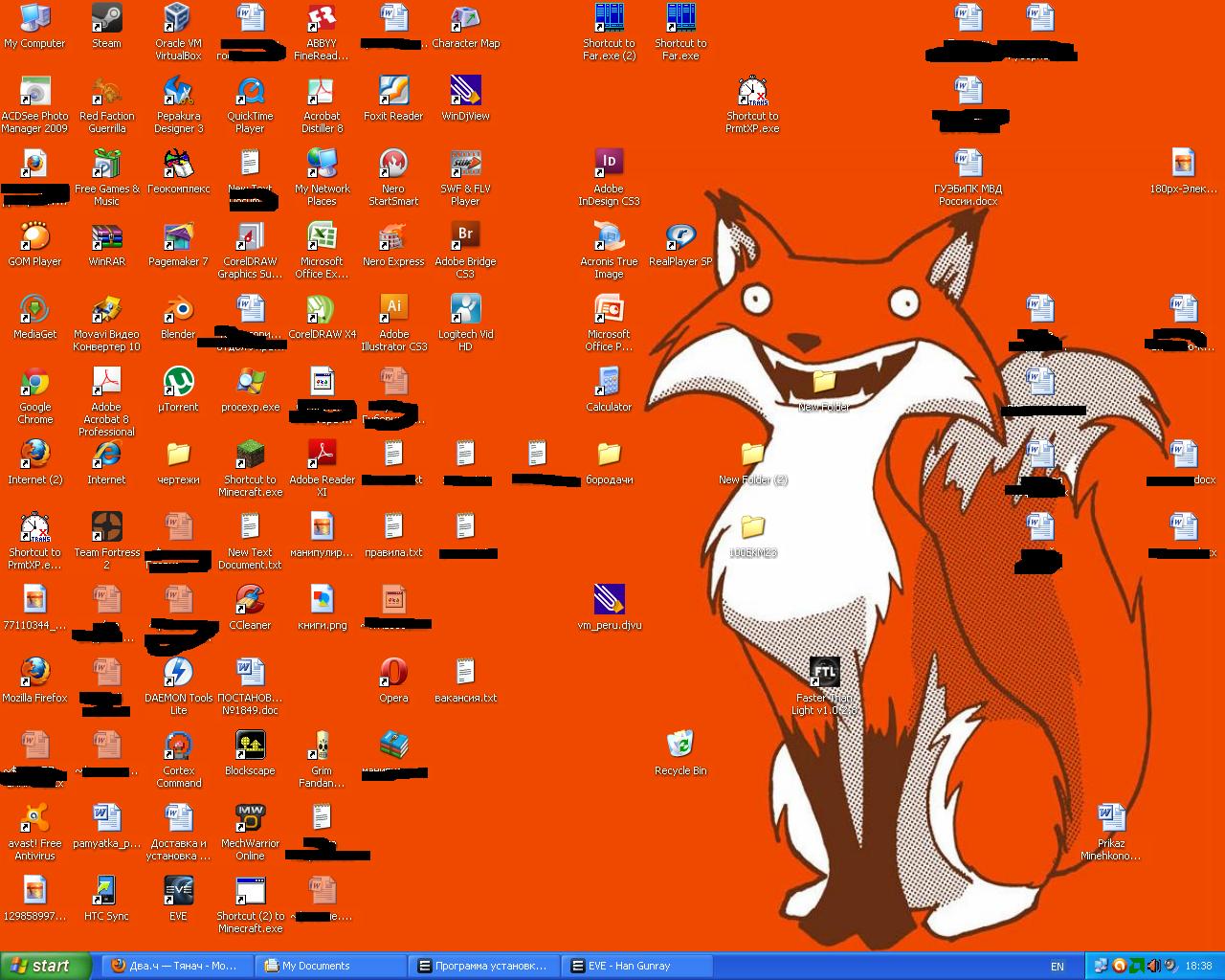The height and width of the screenshot is (980, 1225).
Task: Select the Team Fortress 2 icon
Action: pos(106,542)
